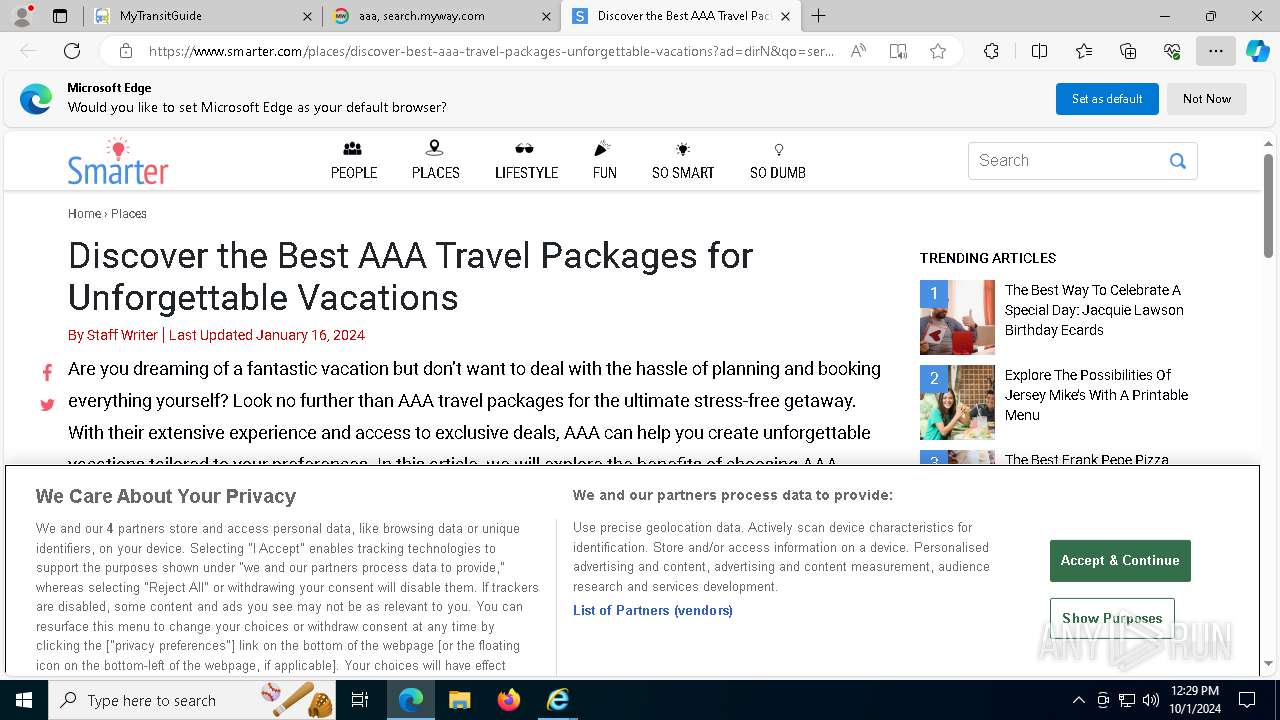Click thumbnail of trending article 1
1280x720 pixels.
tap(957, 317)
